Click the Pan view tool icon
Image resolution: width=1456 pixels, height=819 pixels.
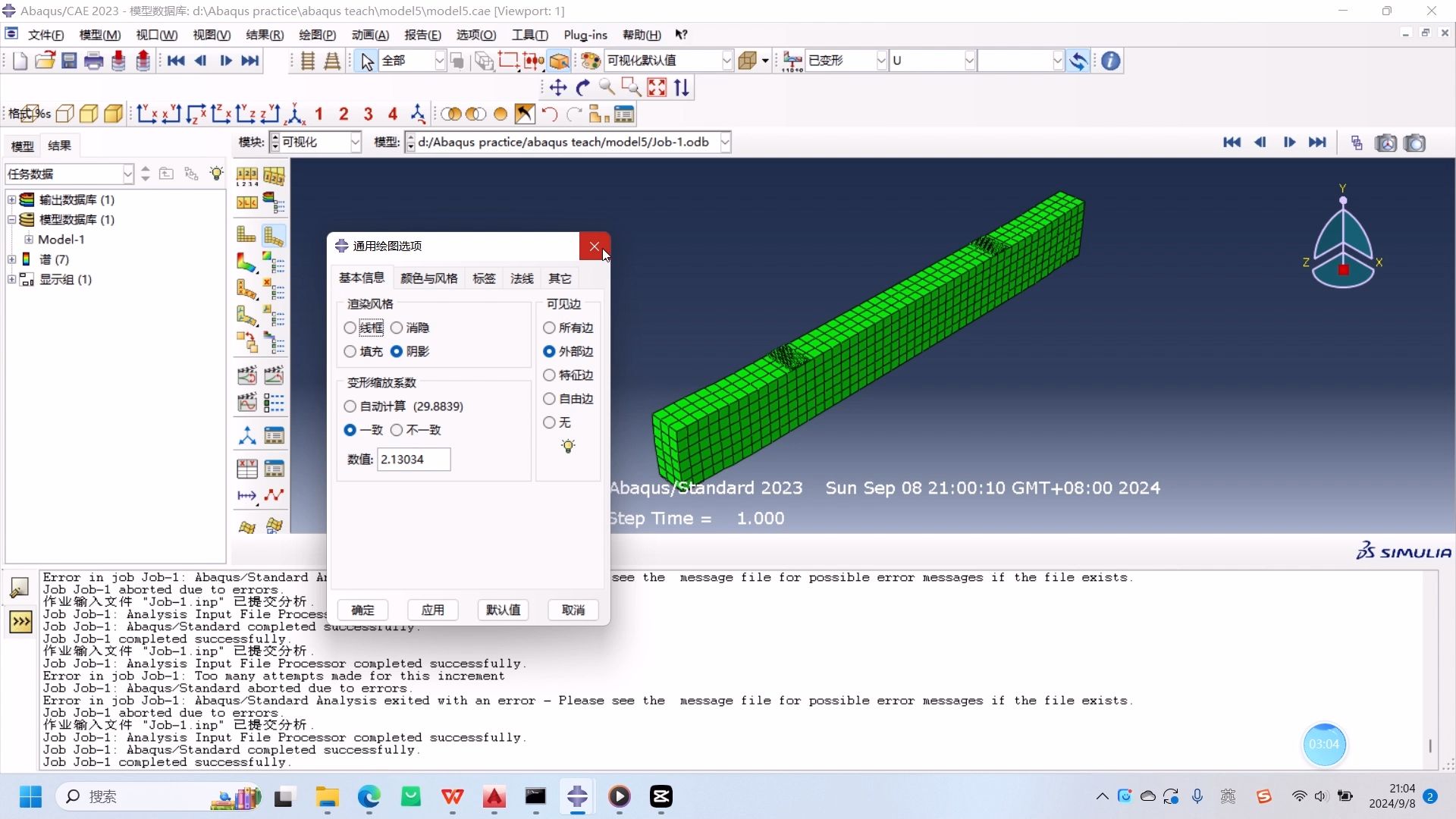tap(558, 88)
